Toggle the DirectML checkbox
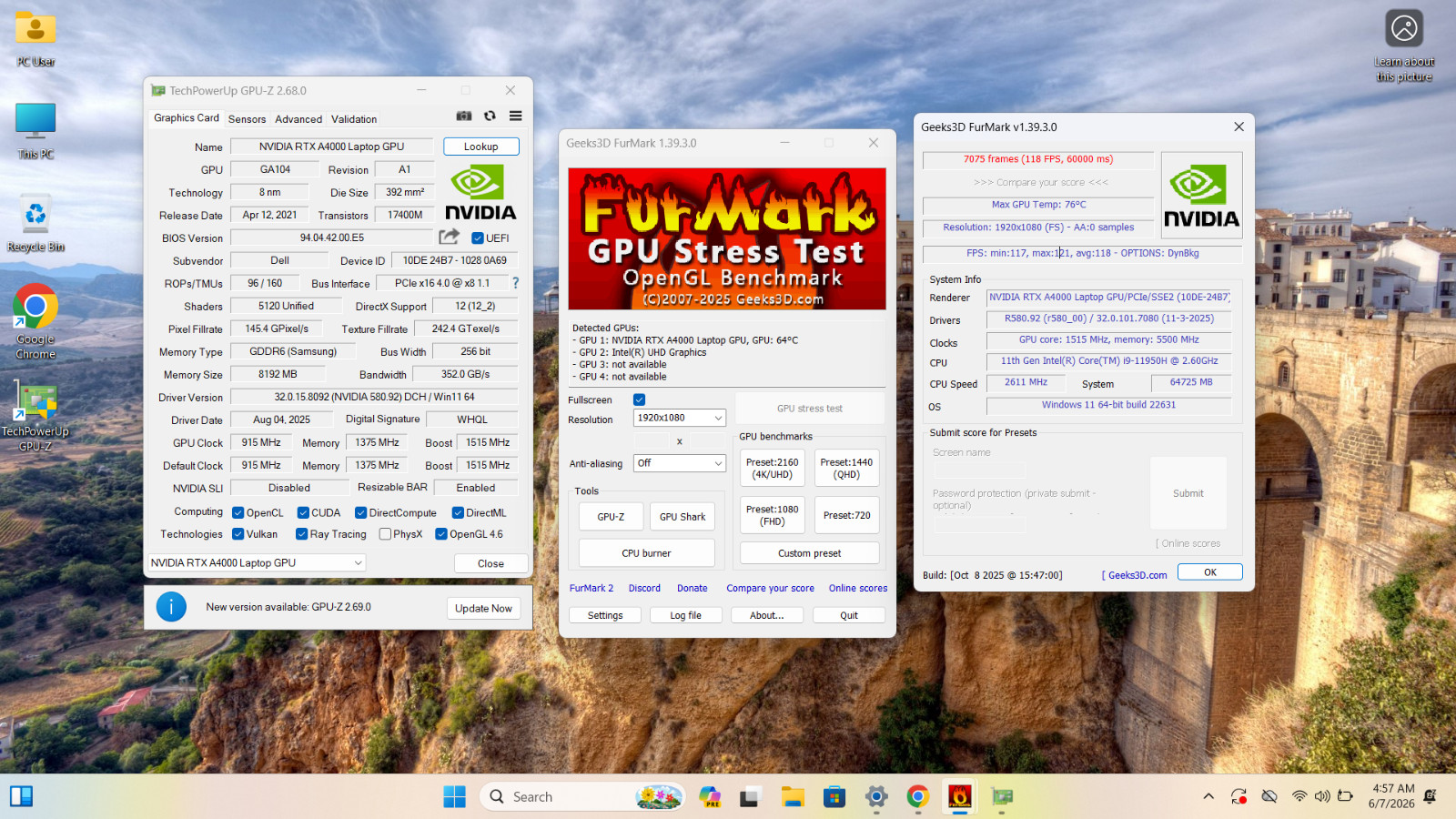Screen dimensions: 1456x819 point(458,513)
